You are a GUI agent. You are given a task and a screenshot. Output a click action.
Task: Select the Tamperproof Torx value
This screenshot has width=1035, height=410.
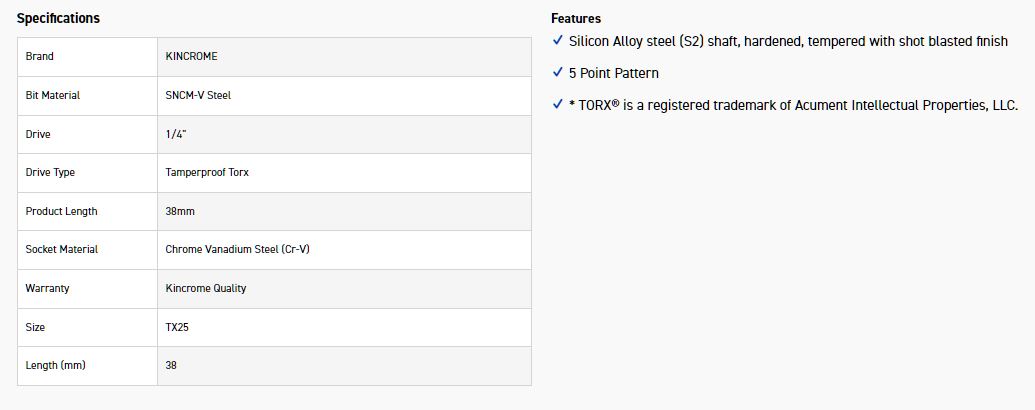coord(207,172)
